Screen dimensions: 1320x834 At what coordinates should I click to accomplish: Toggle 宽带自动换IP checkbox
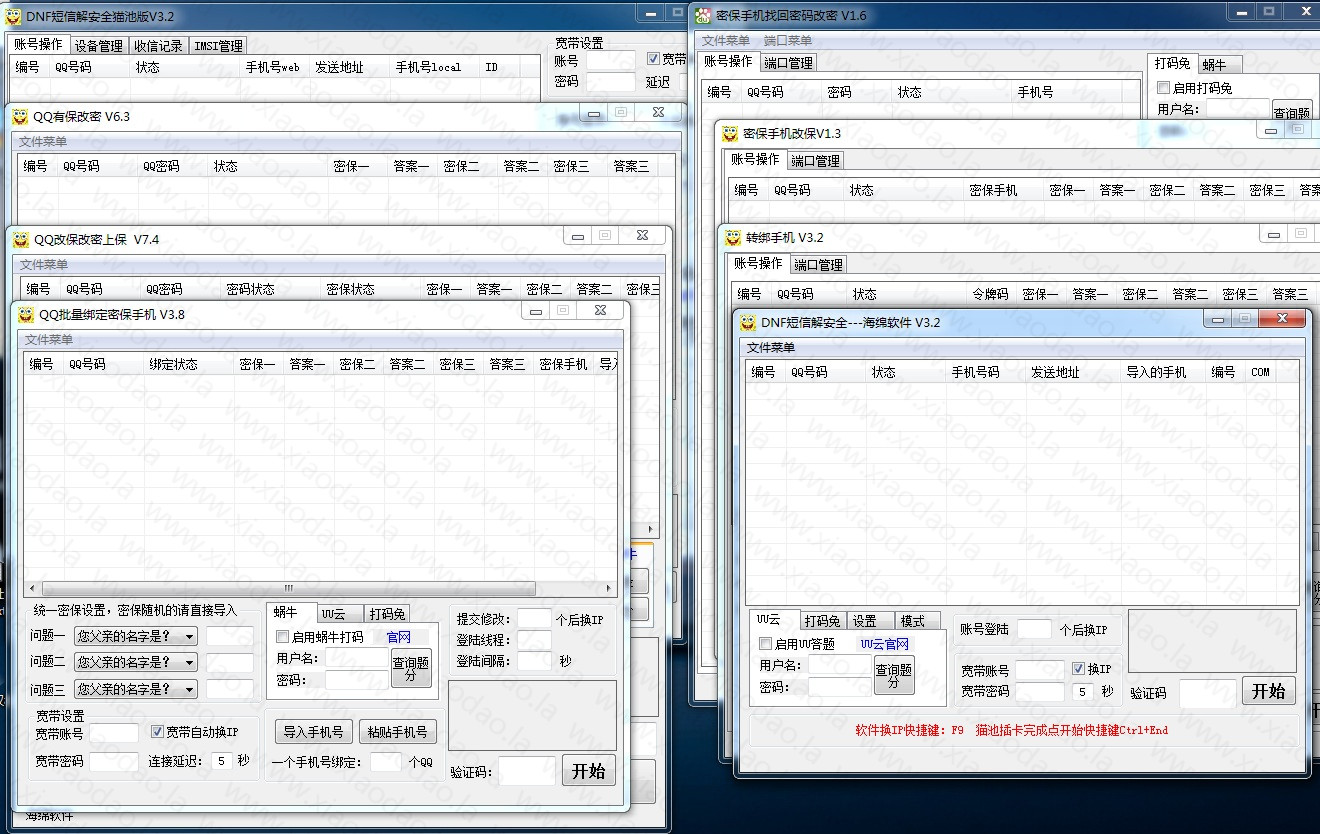point(157,732)
